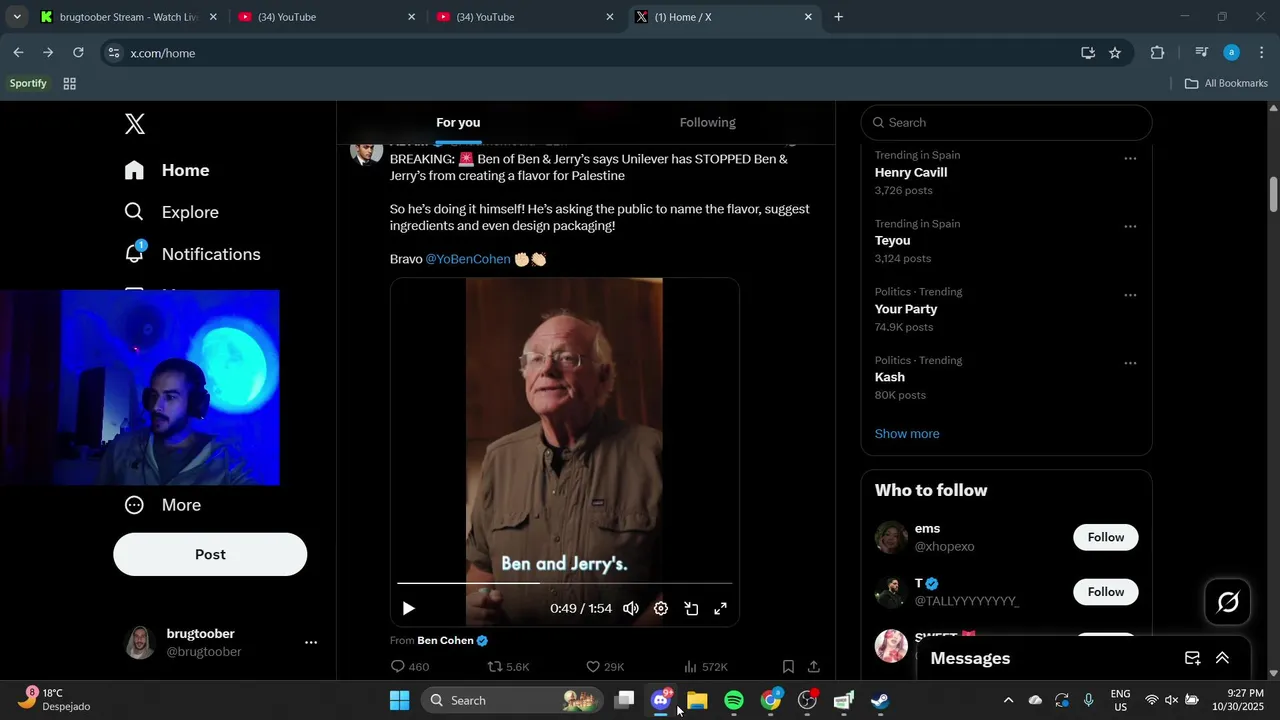Image resolution: width=1280 pixels, height=720 pixels.
Task: Compose new message in Messages drawer
Action: tap(1192, 658)
